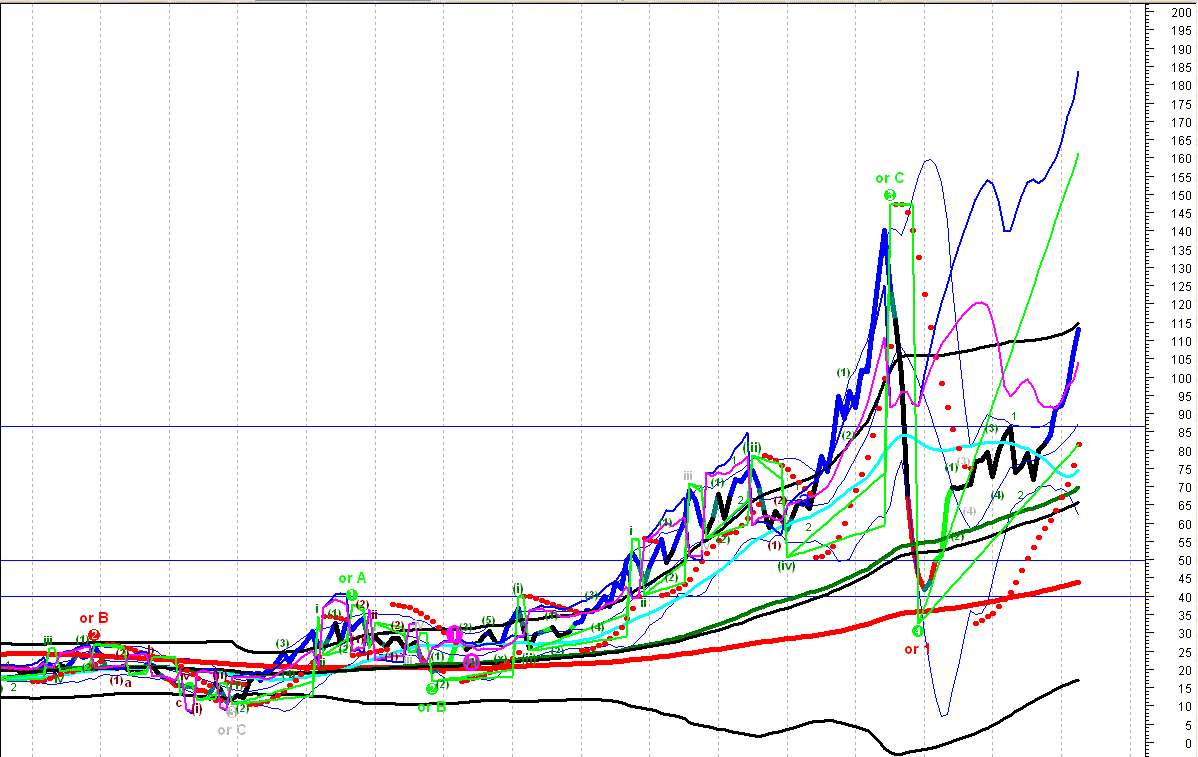Click the 150 value on price axis
1198x757 pixels.
coord(1181,196)
